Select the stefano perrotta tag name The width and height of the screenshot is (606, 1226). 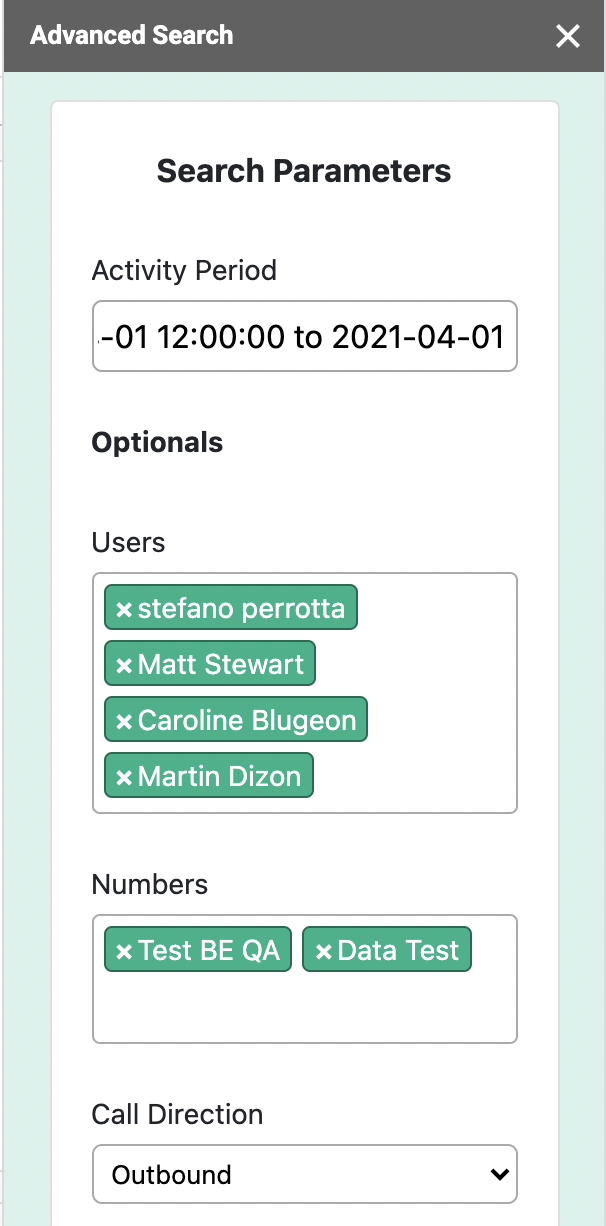(241, 609)
